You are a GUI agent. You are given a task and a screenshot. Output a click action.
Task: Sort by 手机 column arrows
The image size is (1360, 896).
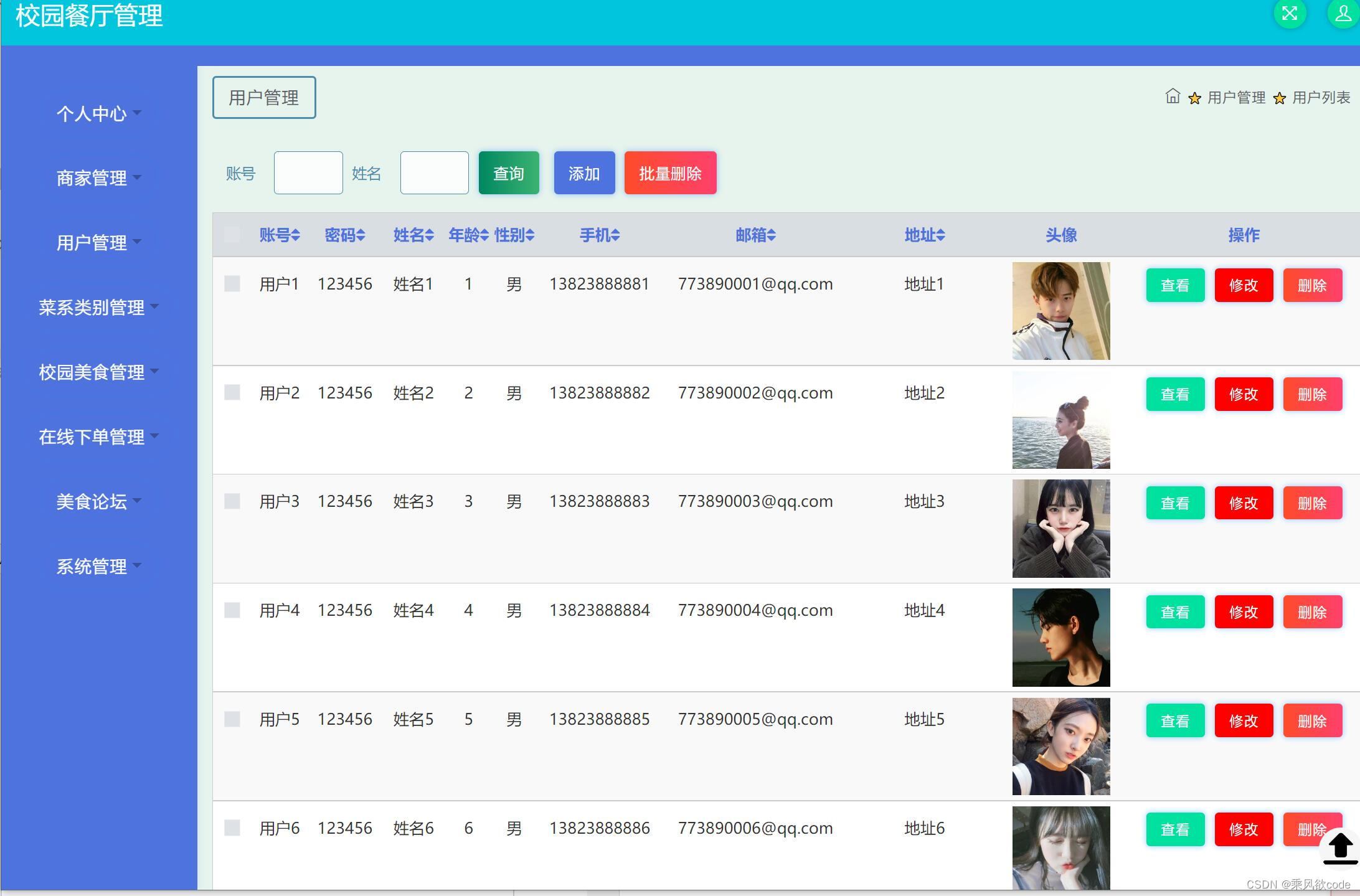tap(615, 235)
